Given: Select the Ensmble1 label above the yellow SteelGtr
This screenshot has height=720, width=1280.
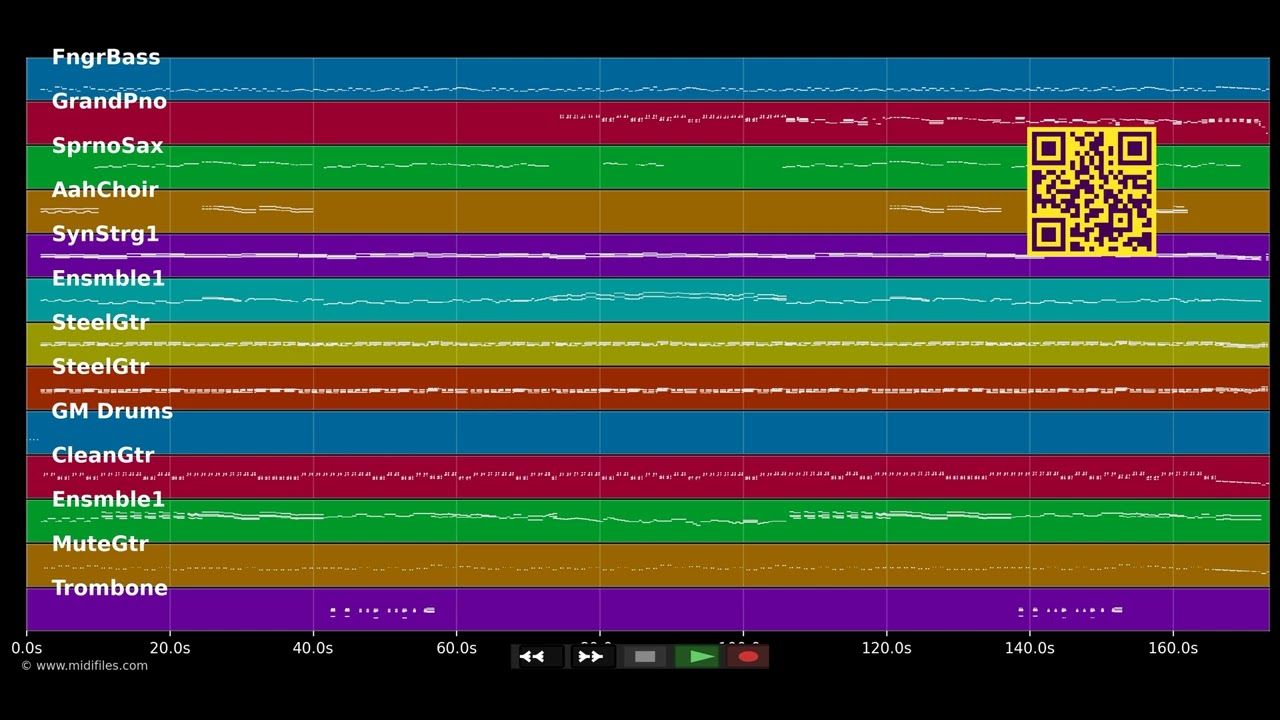Looking at the screenshot, I should pos(108,278).
